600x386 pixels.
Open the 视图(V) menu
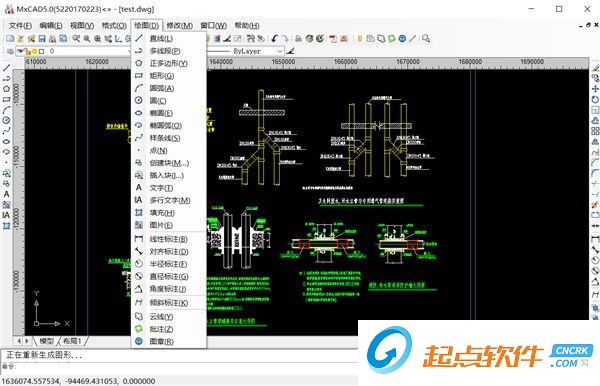tap(82, 26)
